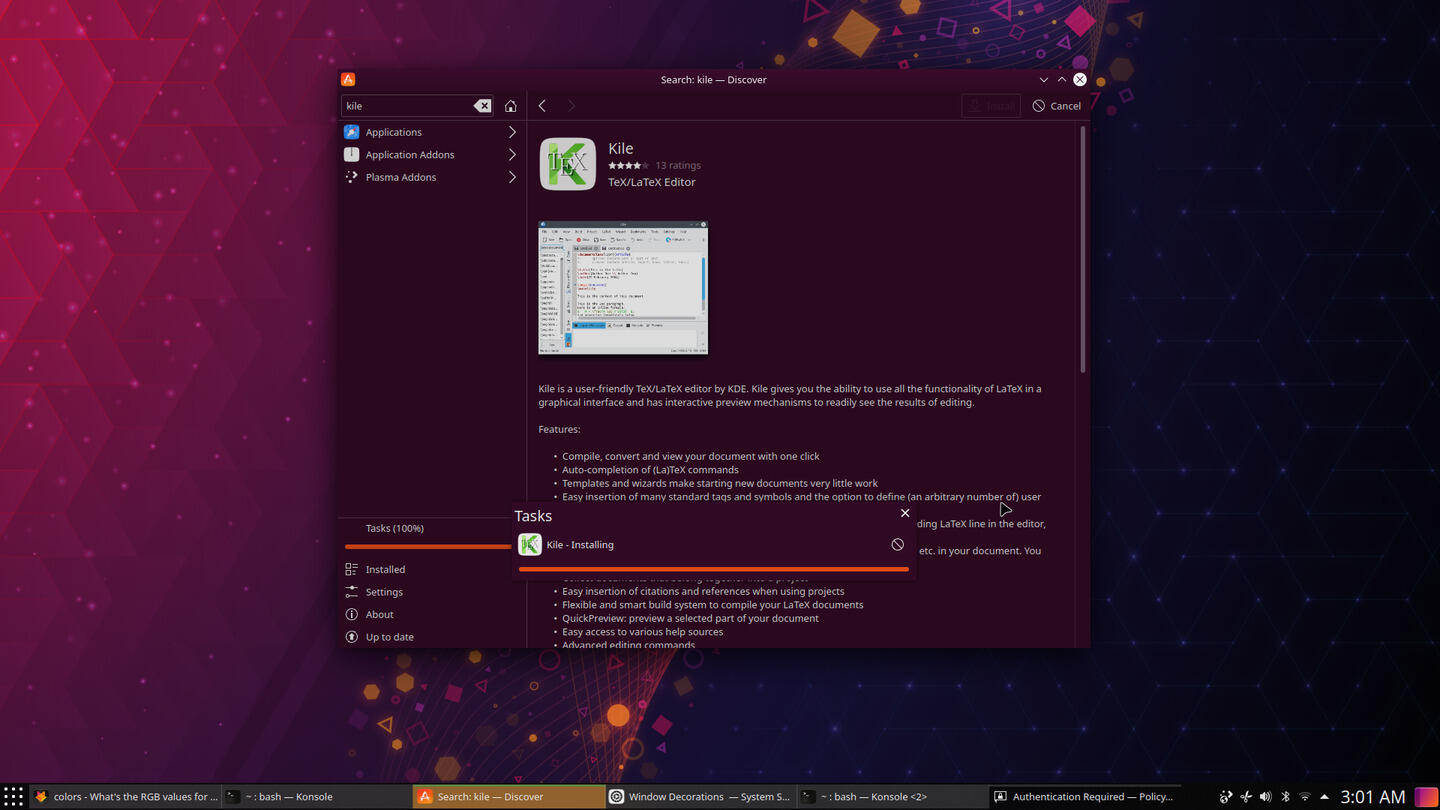This screenshot has width=1440, height=810.
Task: Click the disabled Install button
Action: pyautogui.click(x=990, y=106)
